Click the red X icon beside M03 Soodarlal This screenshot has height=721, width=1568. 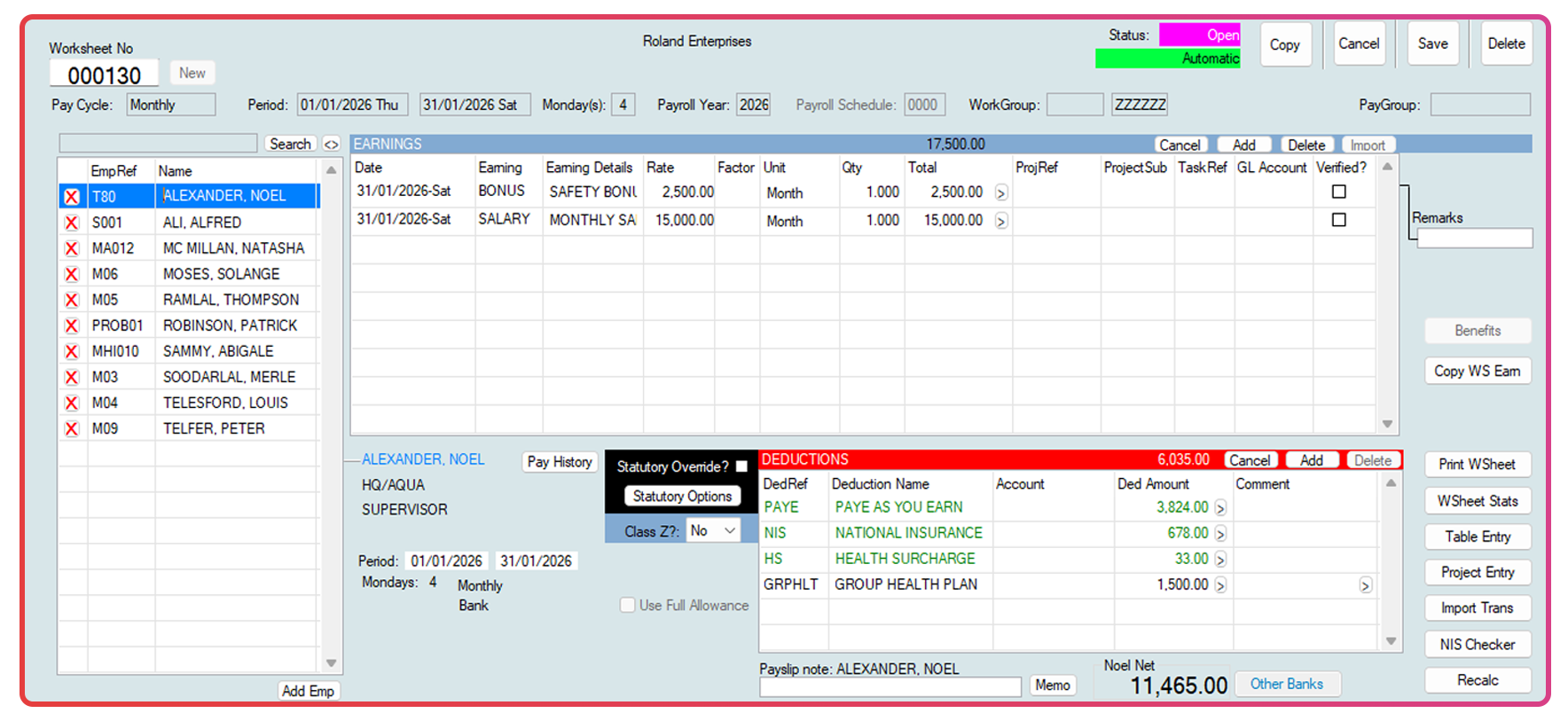coord(72,377)
